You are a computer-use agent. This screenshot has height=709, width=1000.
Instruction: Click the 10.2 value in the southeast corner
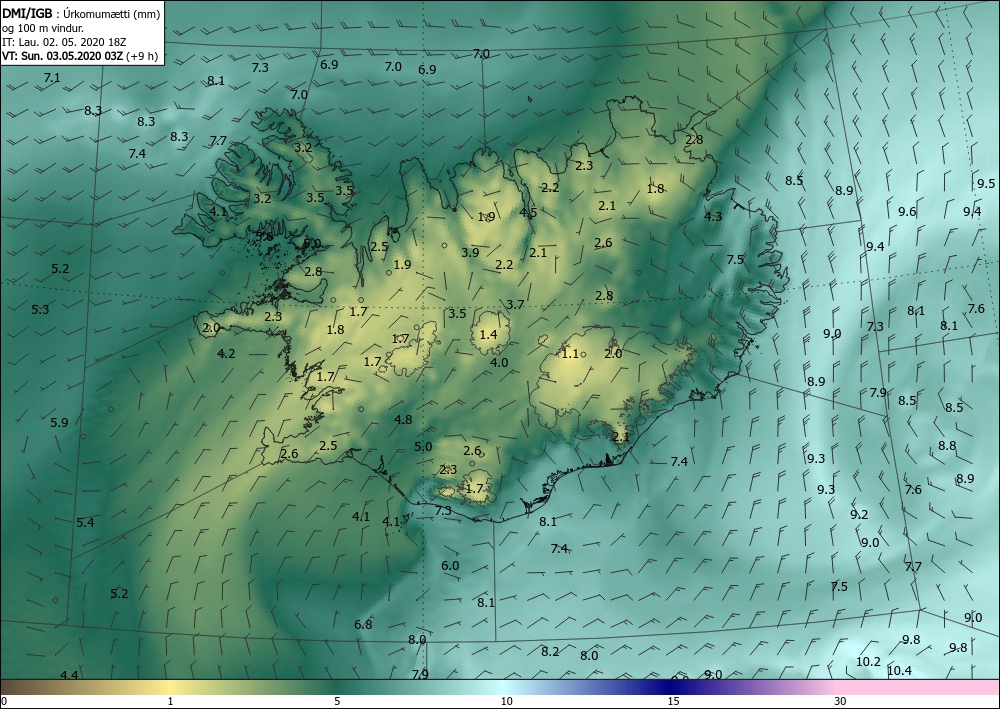868,662
